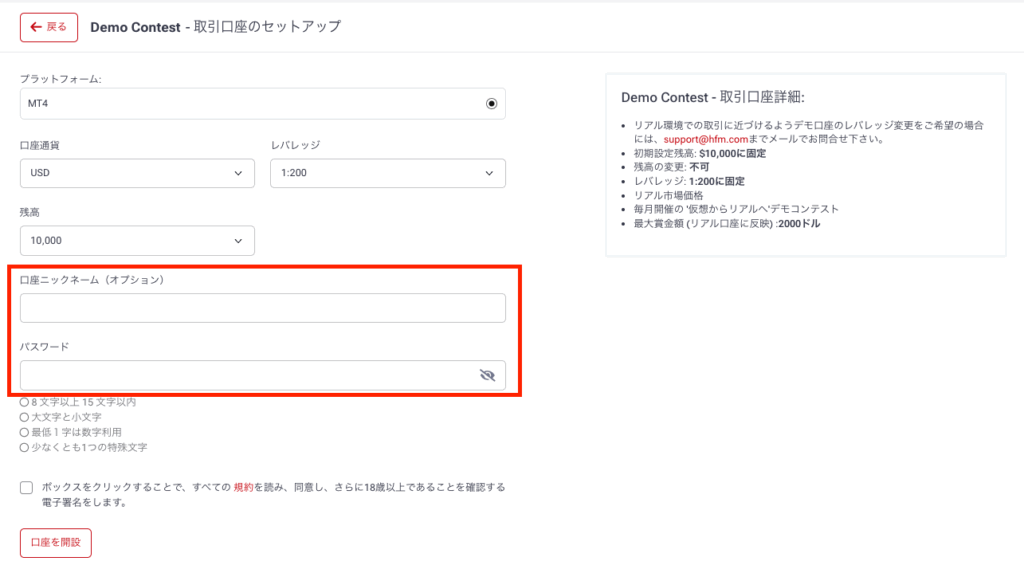
Task: Focus the パスワード input field
Action: tap(250, 374)
